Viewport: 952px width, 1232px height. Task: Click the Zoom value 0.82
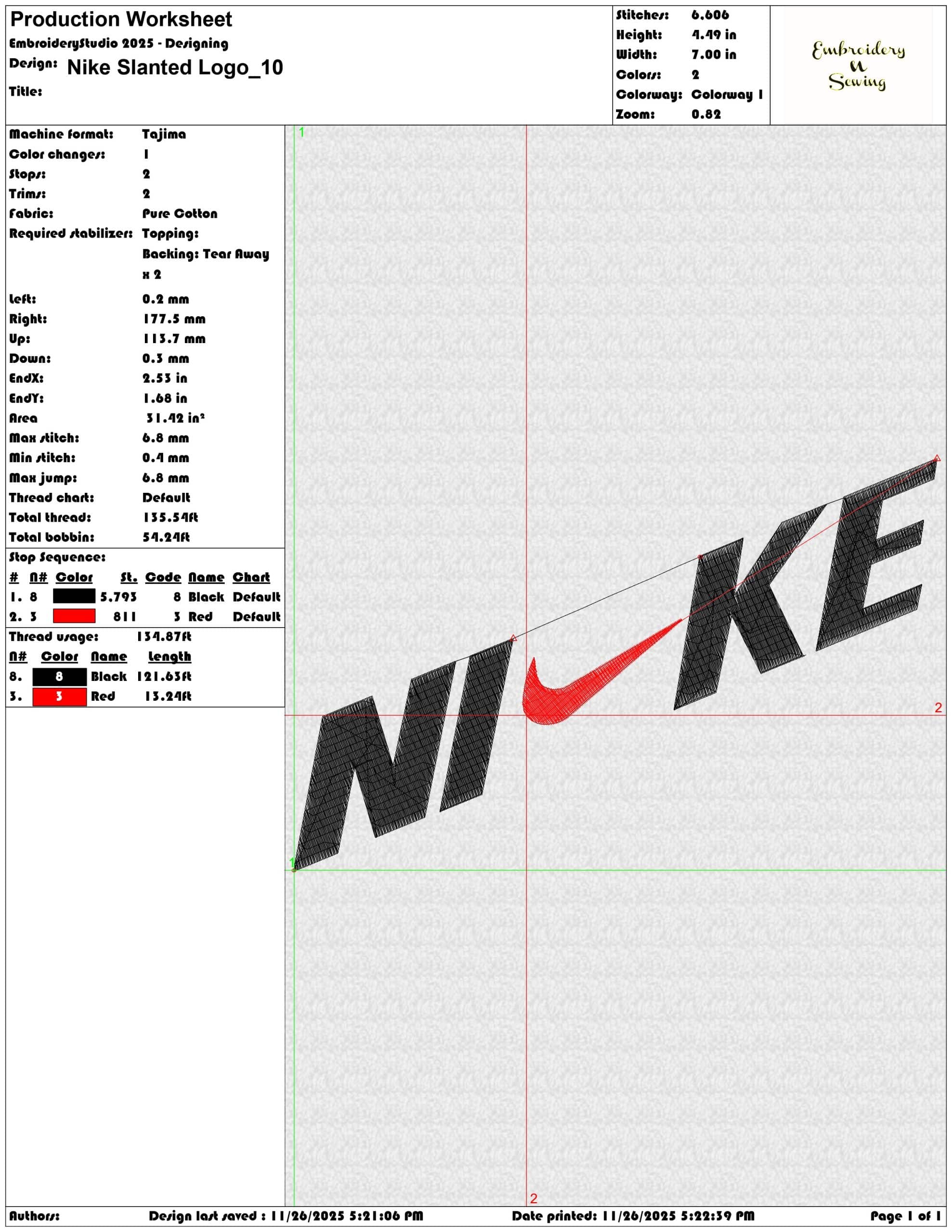click(706, 114)
